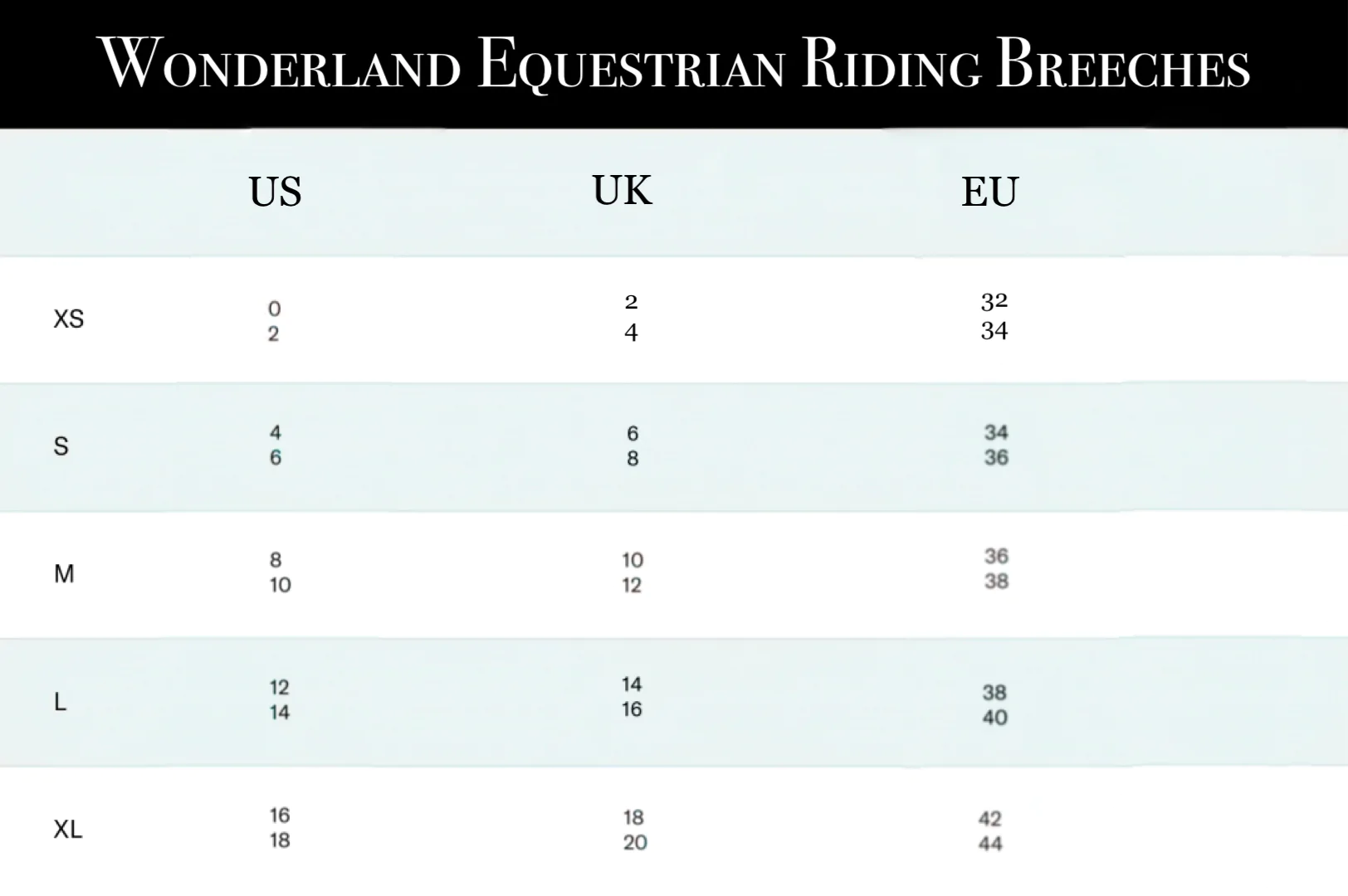Image resolution: width=1348 pixels, height=896 pixels.
Task: Choose the M size row label
Action: [64, 573]
